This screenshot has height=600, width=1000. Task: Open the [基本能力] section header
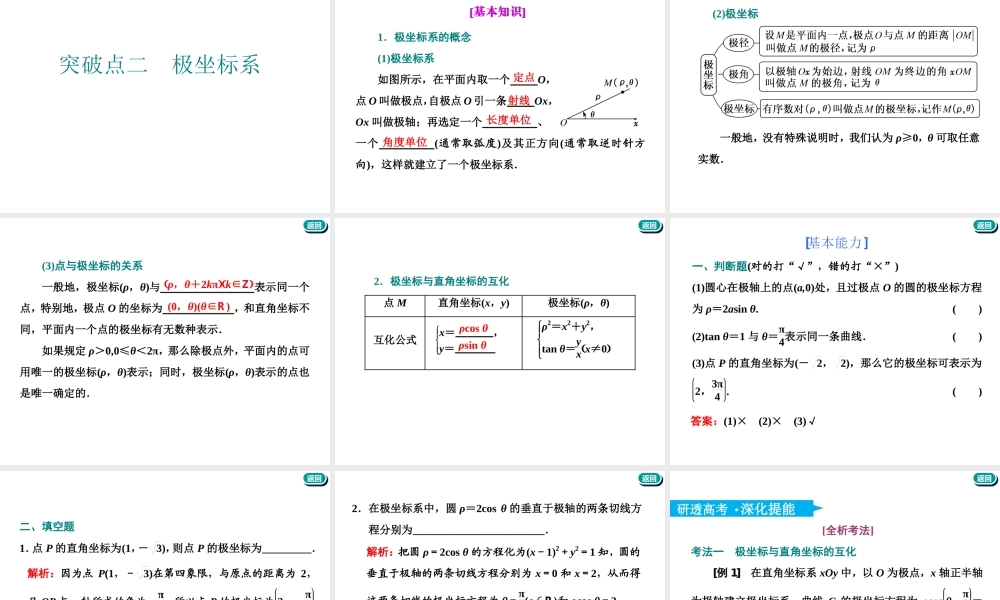pos(836,242)
